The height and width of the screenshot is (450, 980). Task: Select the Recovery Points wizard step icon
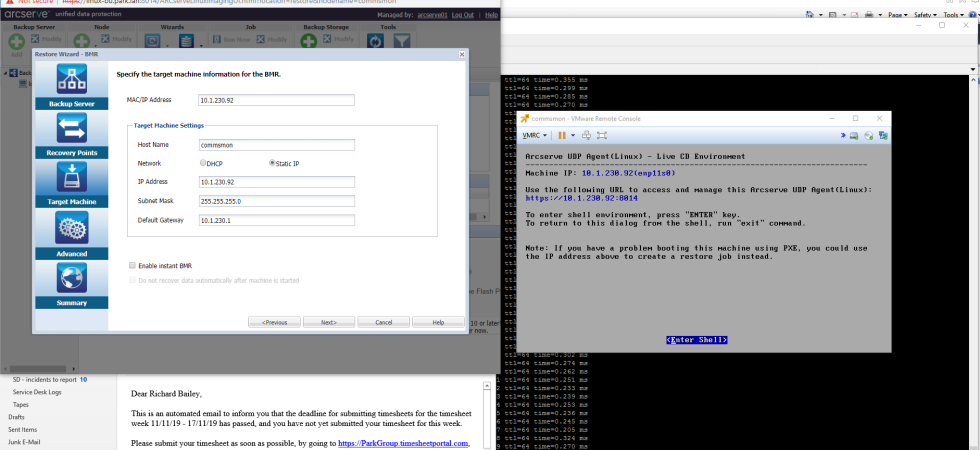point(72,128)
